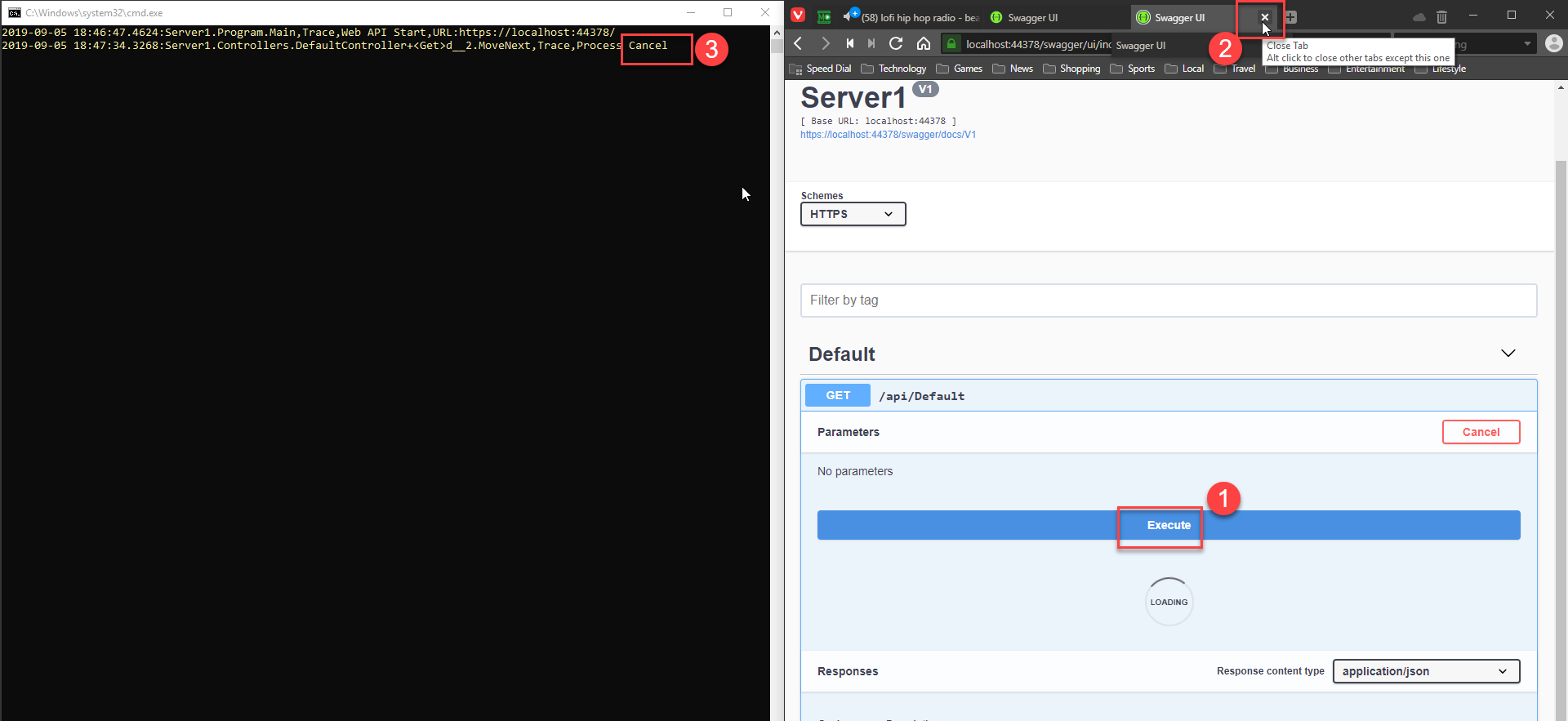Click scroll-up arrow on page scrollbar

(x=1561, y=87)
